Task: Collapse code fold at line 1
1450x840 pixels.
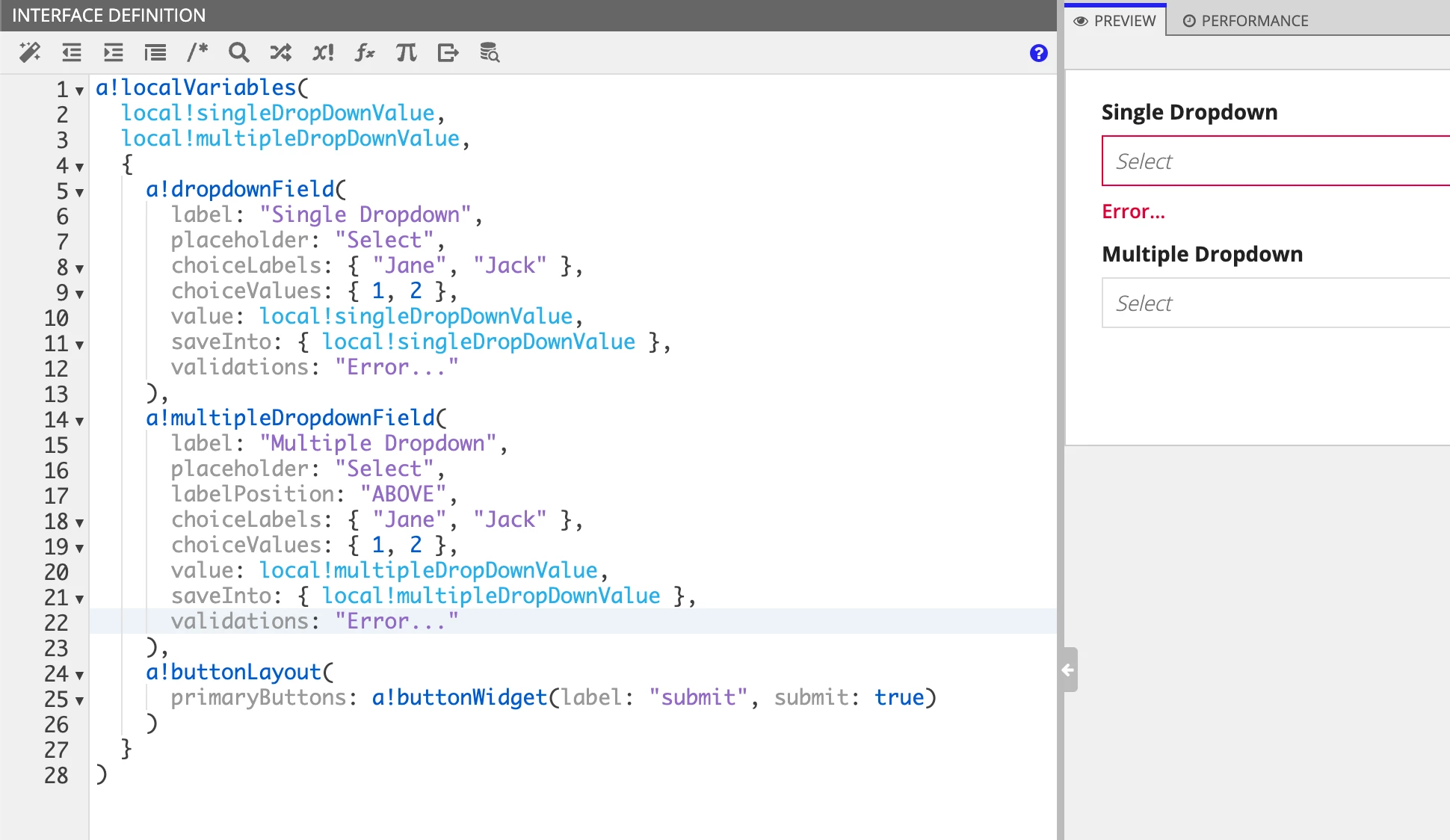Action: coord(79,91)
